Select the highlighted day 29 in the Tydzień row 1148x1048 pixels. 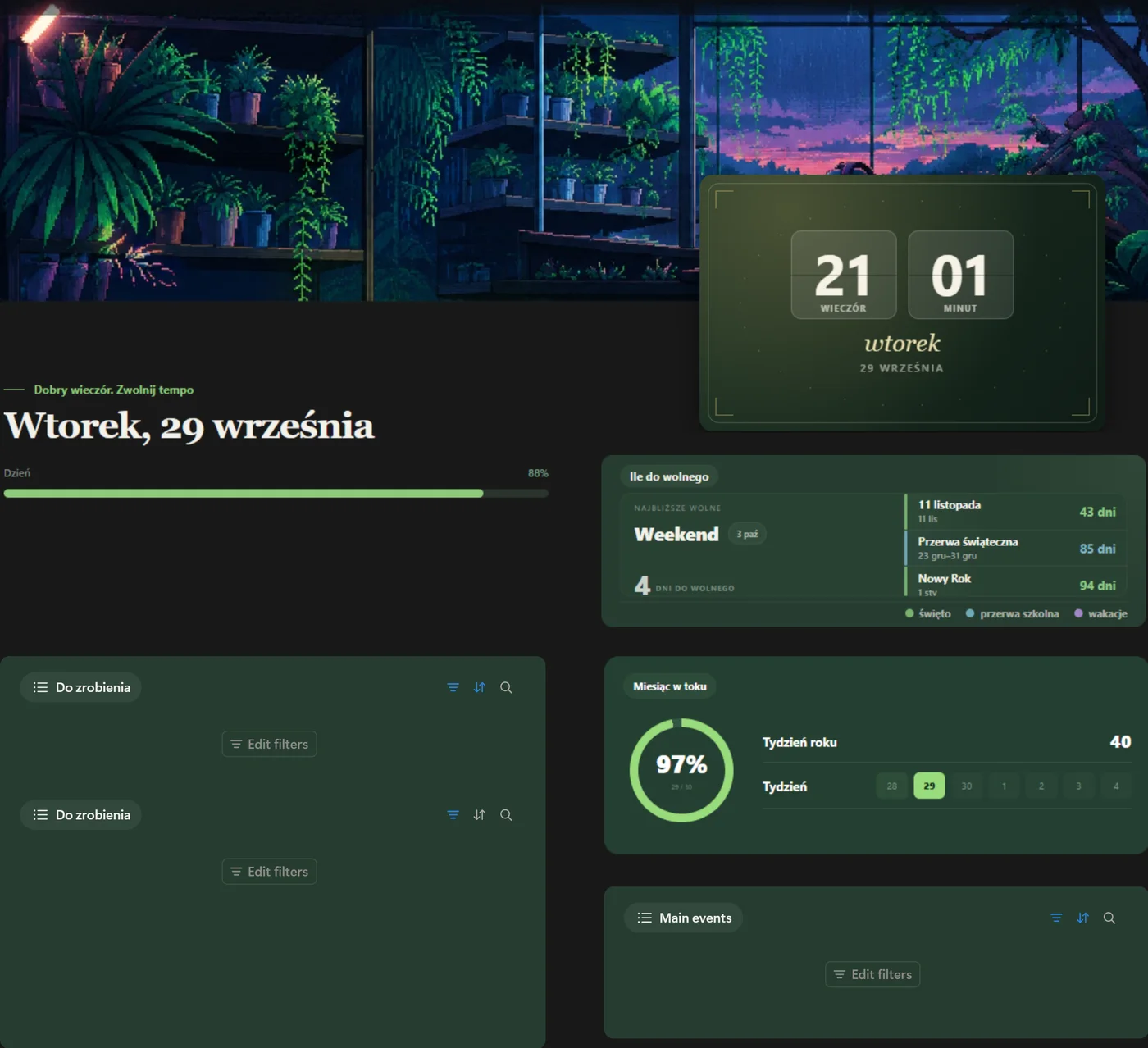929,786
